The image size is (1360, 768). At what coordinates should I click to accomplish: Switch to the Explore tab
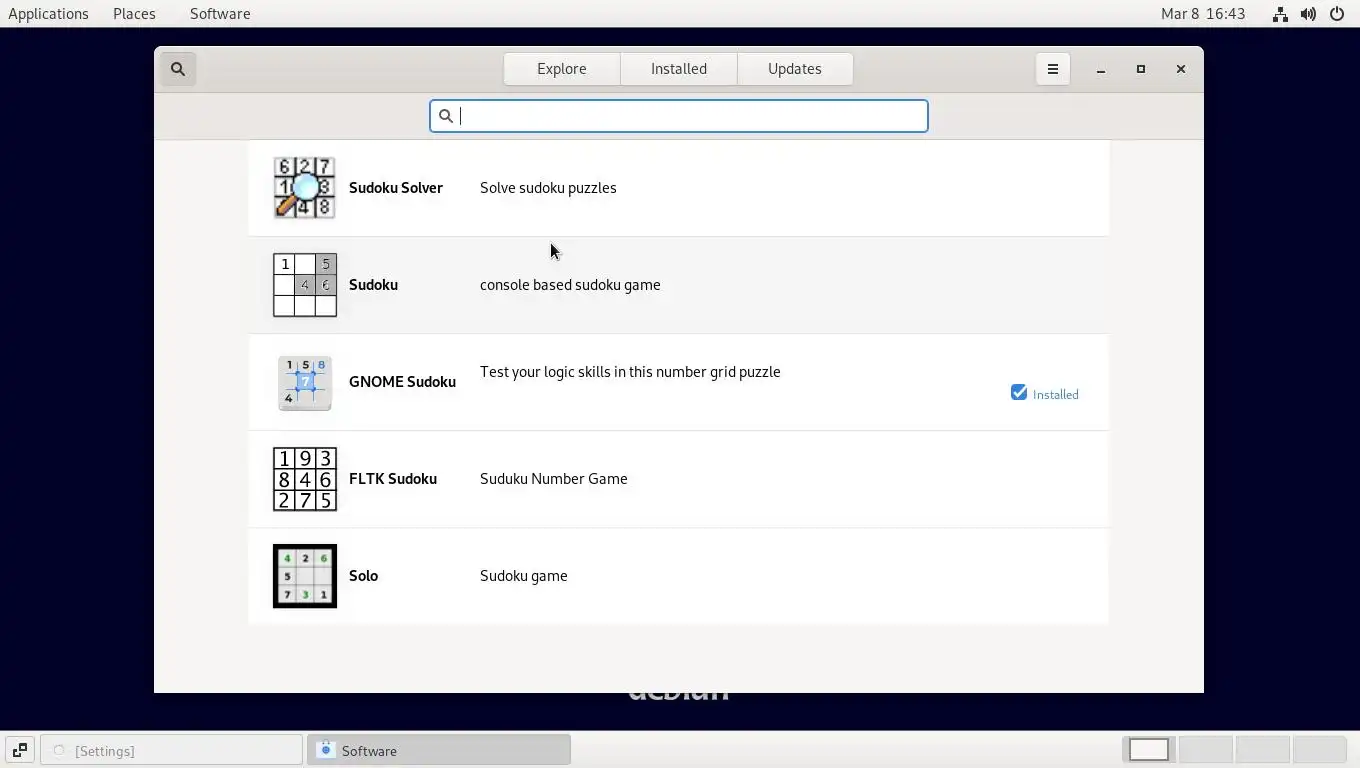(562, 69)
